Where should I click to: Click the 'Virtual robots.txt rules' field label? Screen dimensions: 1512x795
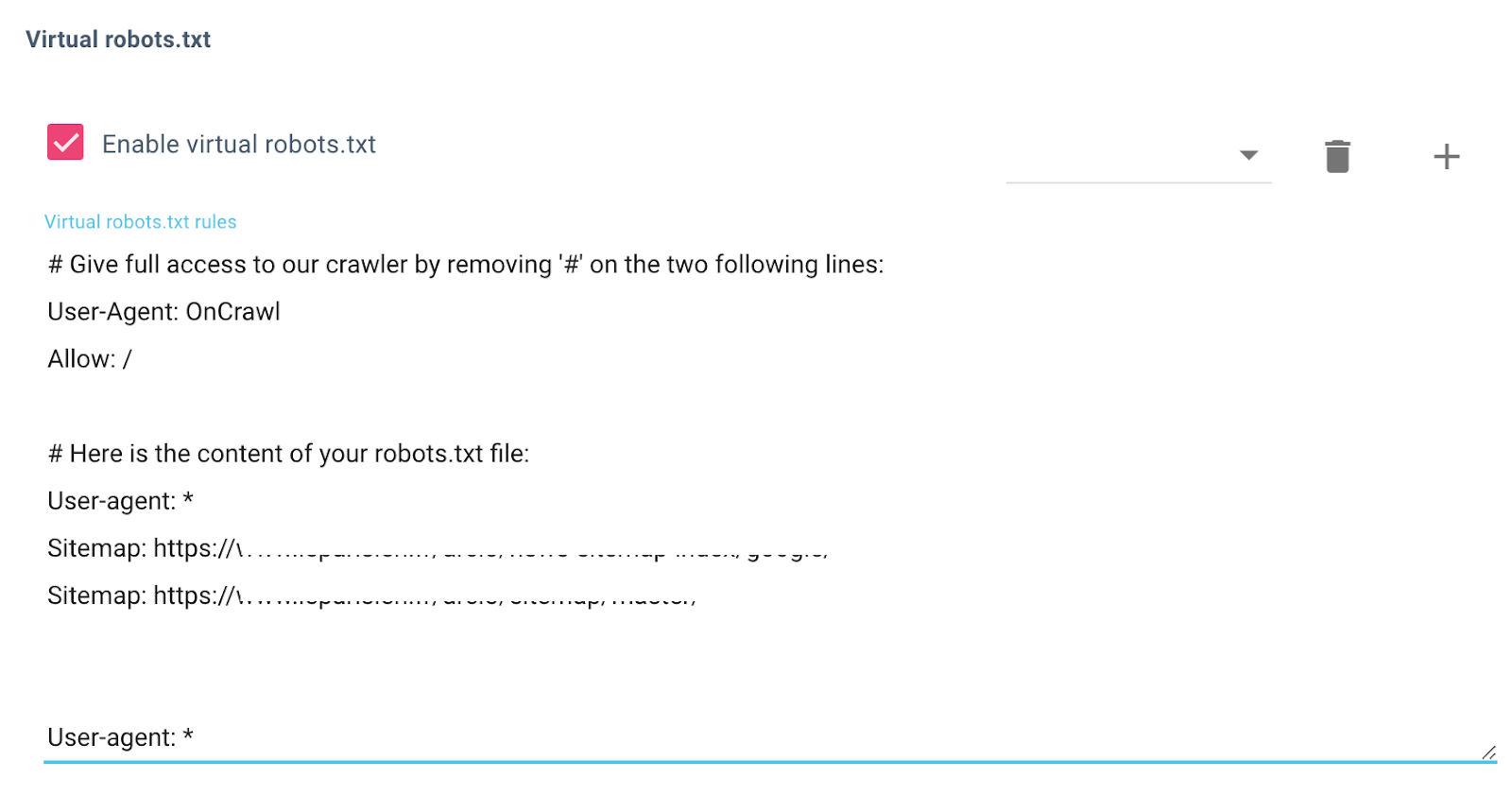(141, 221)
